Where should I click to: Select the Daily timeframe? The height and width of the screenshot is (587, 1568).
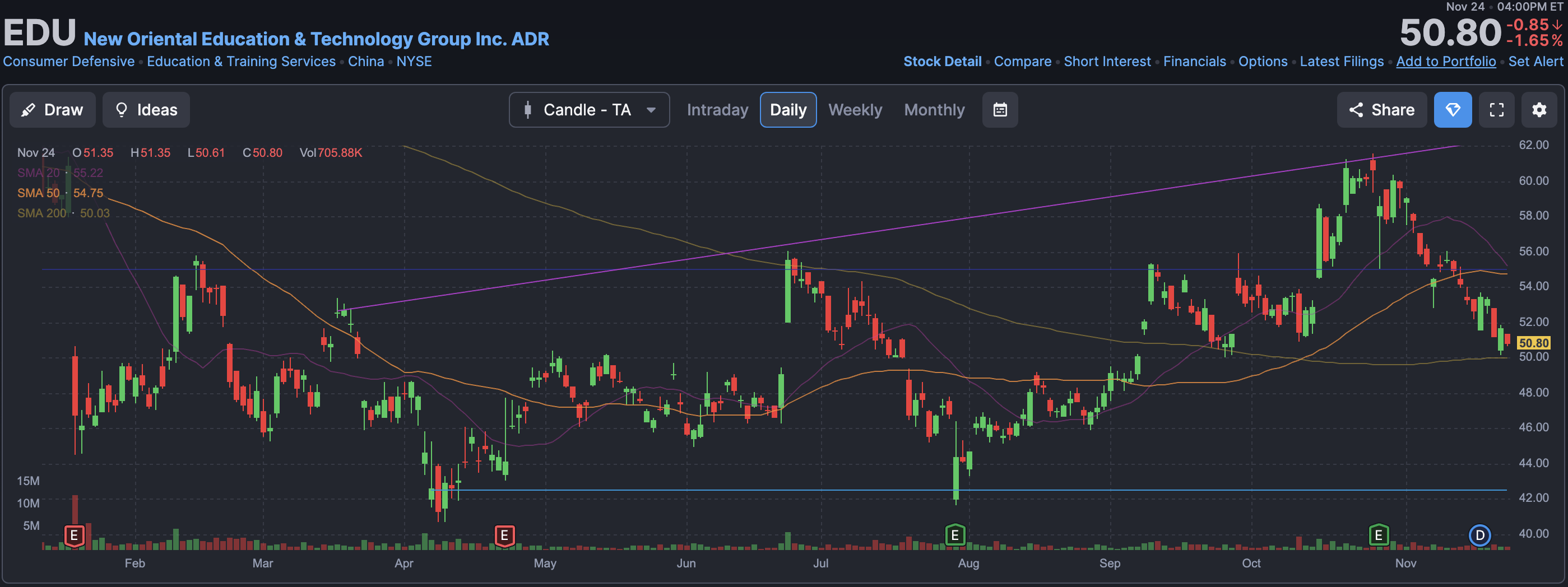point(788,109)
